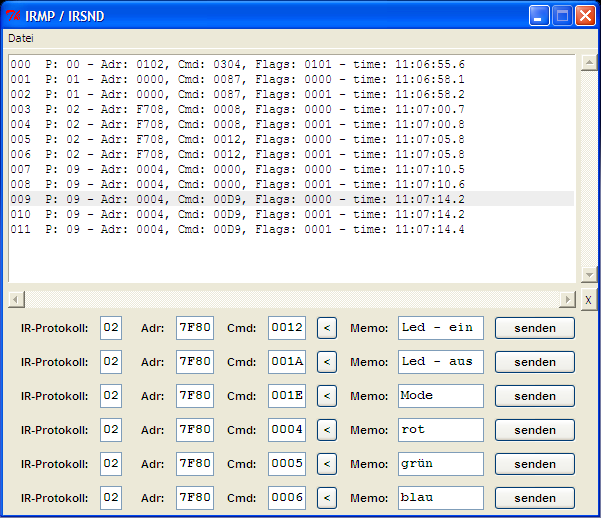
Task: Click the Tk feather icon in title bar
Action: [13, 16]
